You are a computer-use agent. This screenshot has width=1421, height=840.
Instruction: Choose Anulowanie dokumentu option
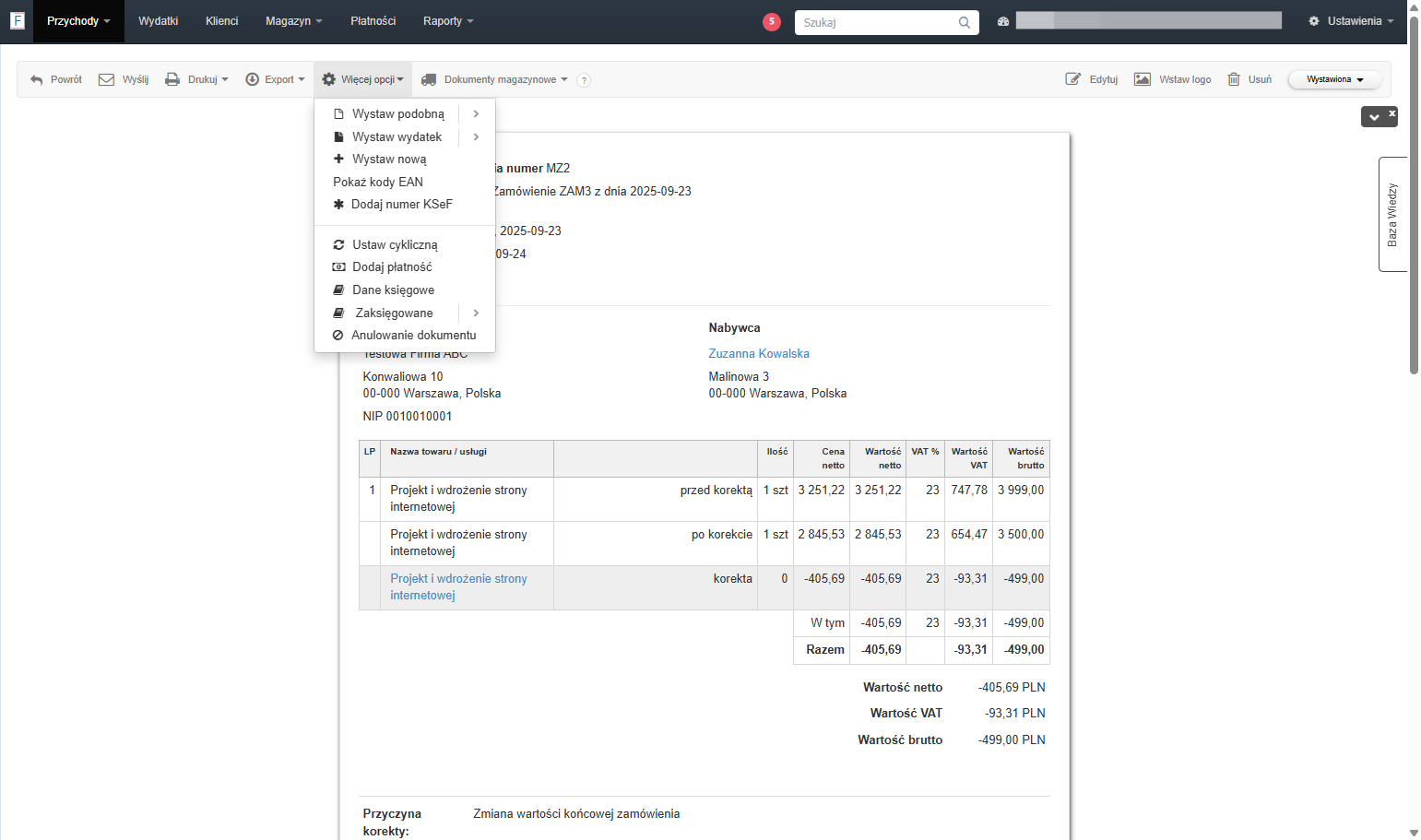coord(405,335)
